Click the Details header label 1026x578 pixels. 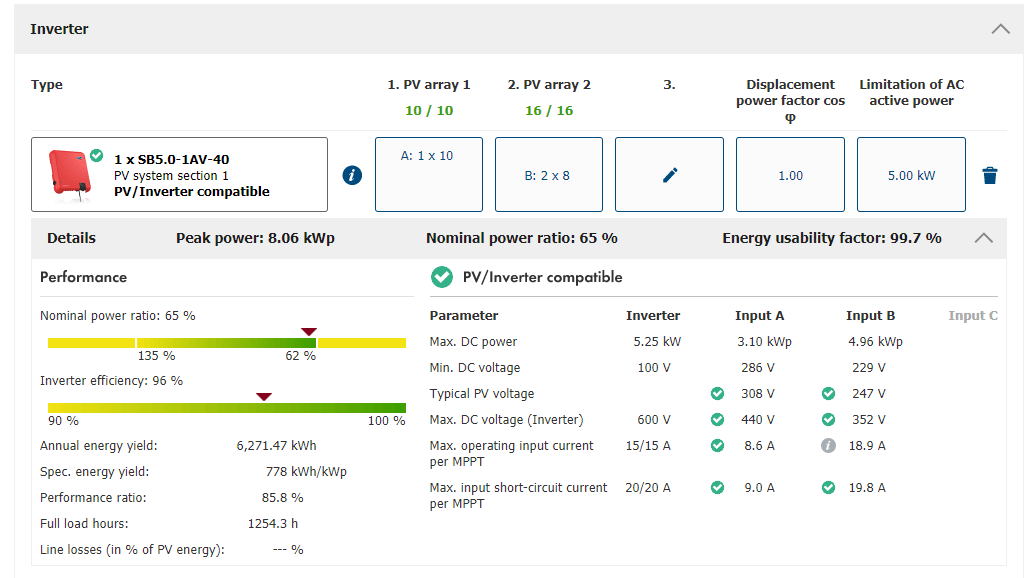tap(71, 238)
